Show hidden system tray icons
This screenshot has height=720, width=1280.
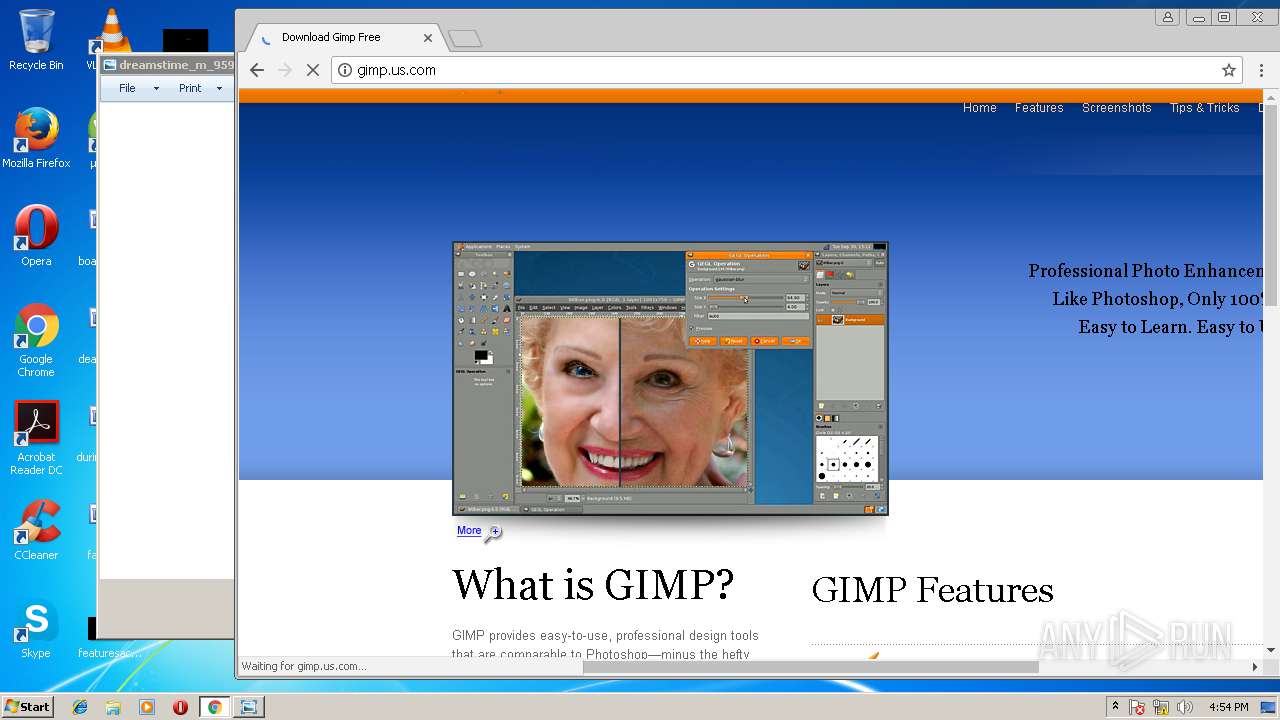[1115, 707]
